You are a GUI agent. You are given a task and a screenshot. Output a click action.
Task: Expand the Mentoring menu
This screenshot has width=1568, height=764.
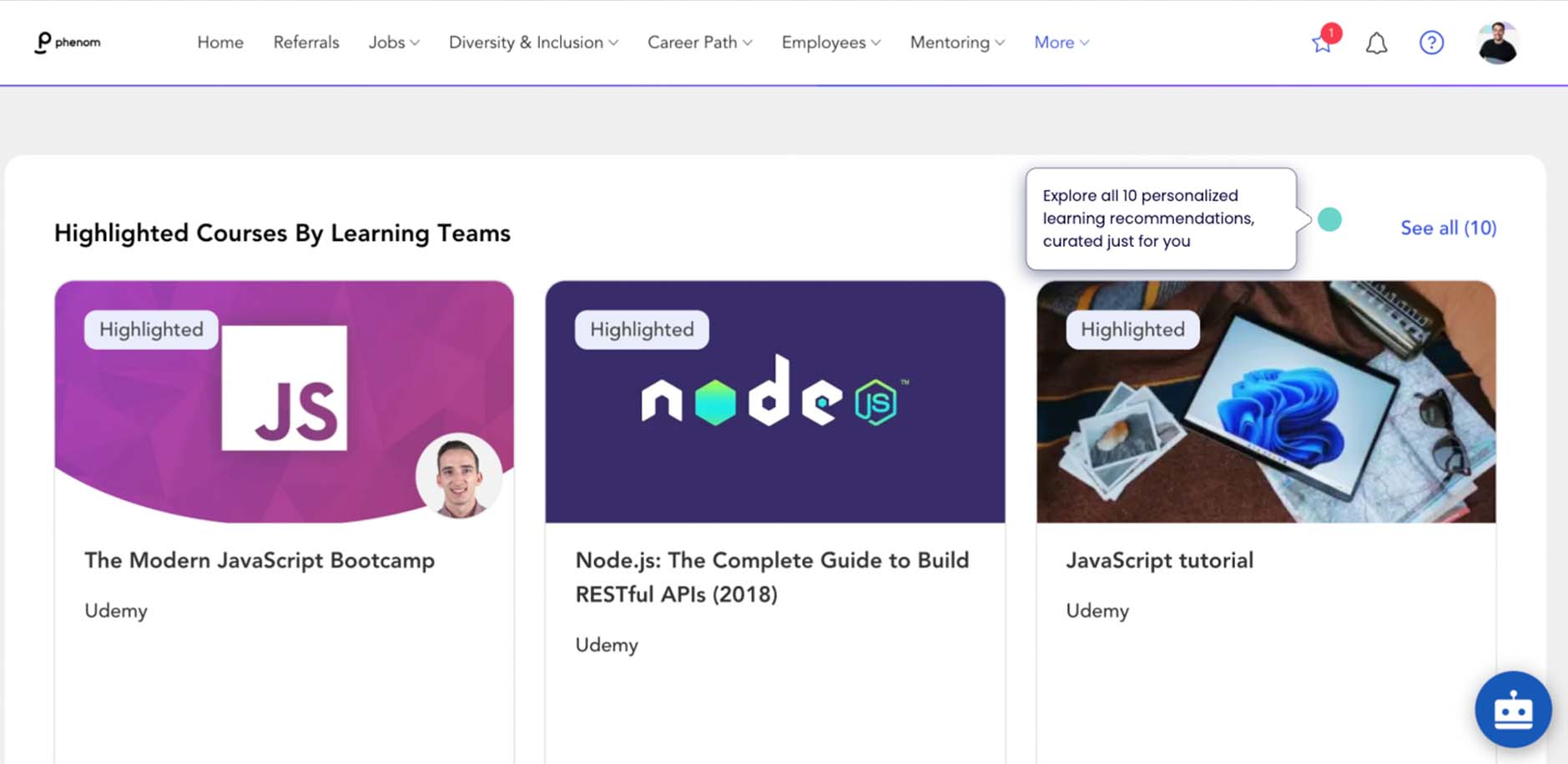click(957, 43)
